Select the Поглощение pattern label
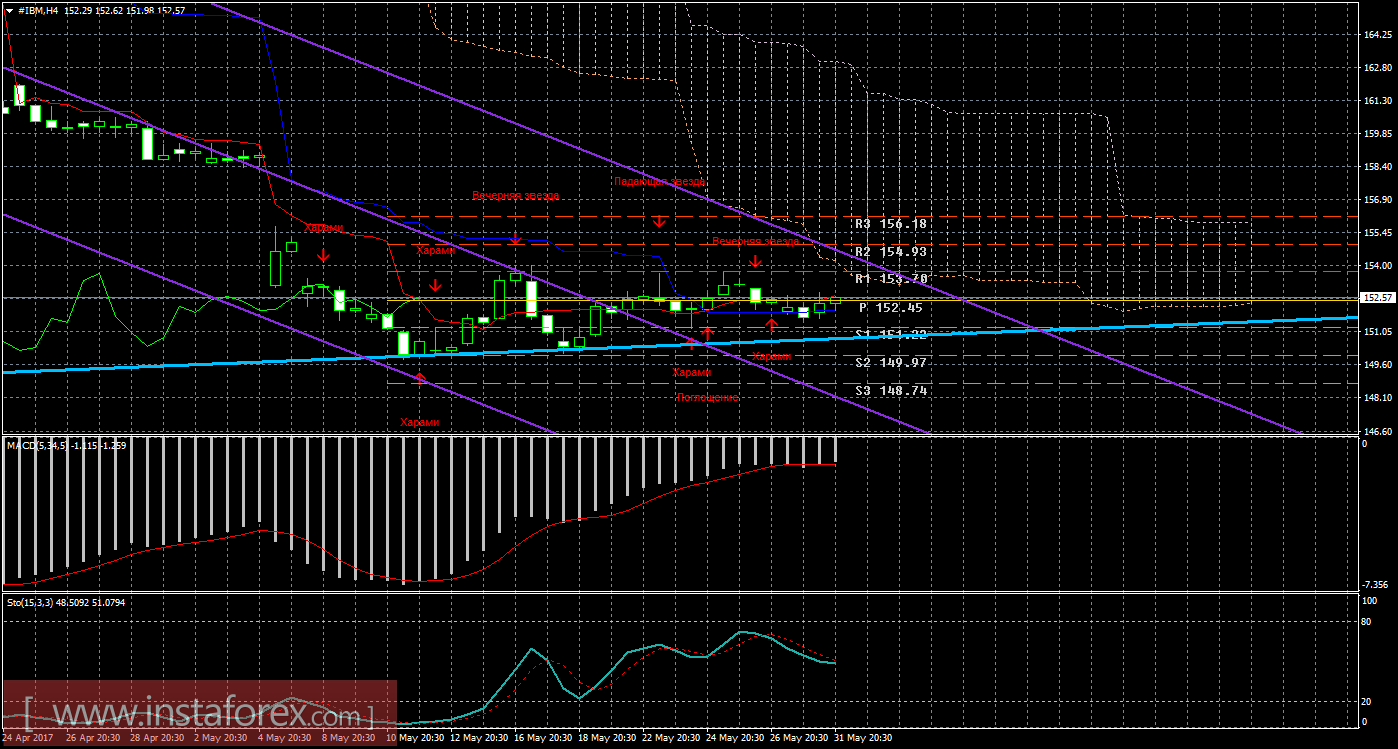The image size is (1398, 749). [x=708, y=398]
